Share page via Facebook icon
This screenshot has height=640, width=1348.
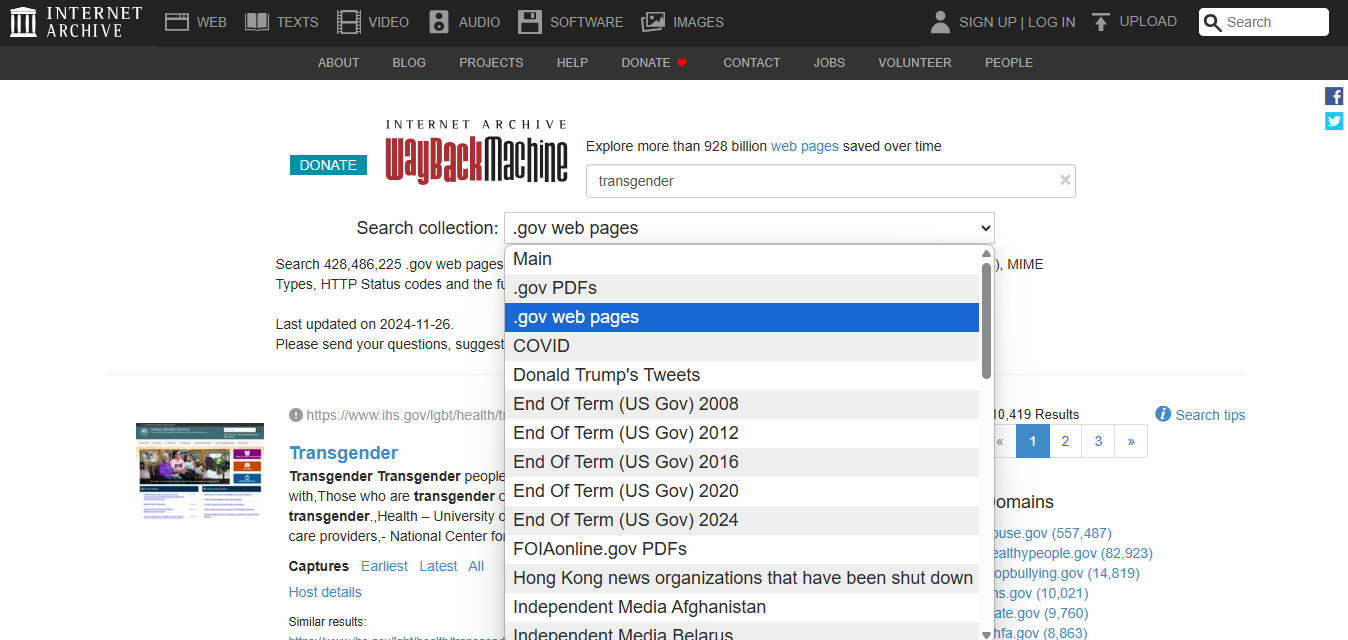pos(1334,96)
